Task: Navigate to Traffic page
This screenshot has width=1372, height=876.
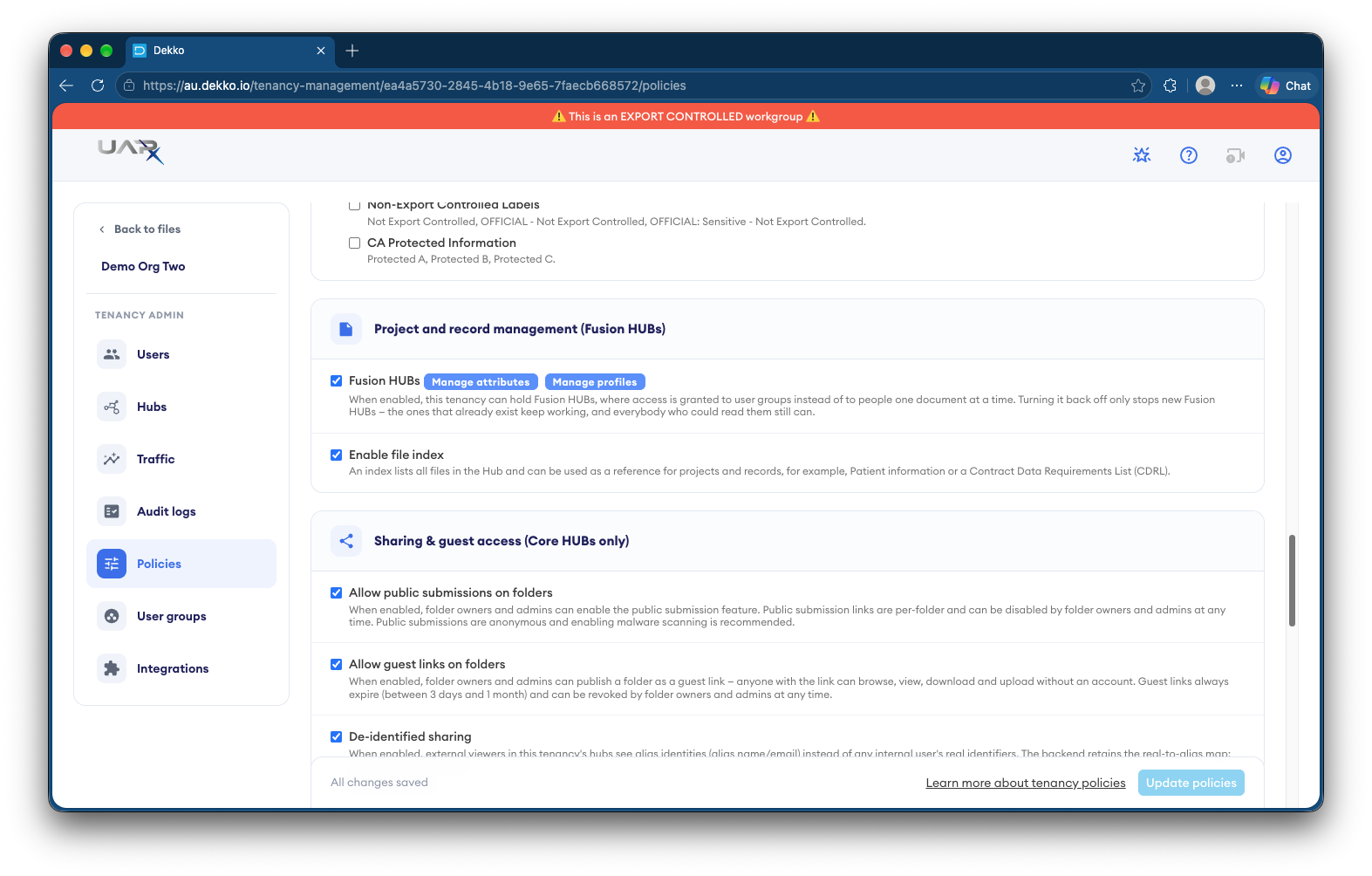Action: coord(181,459)
